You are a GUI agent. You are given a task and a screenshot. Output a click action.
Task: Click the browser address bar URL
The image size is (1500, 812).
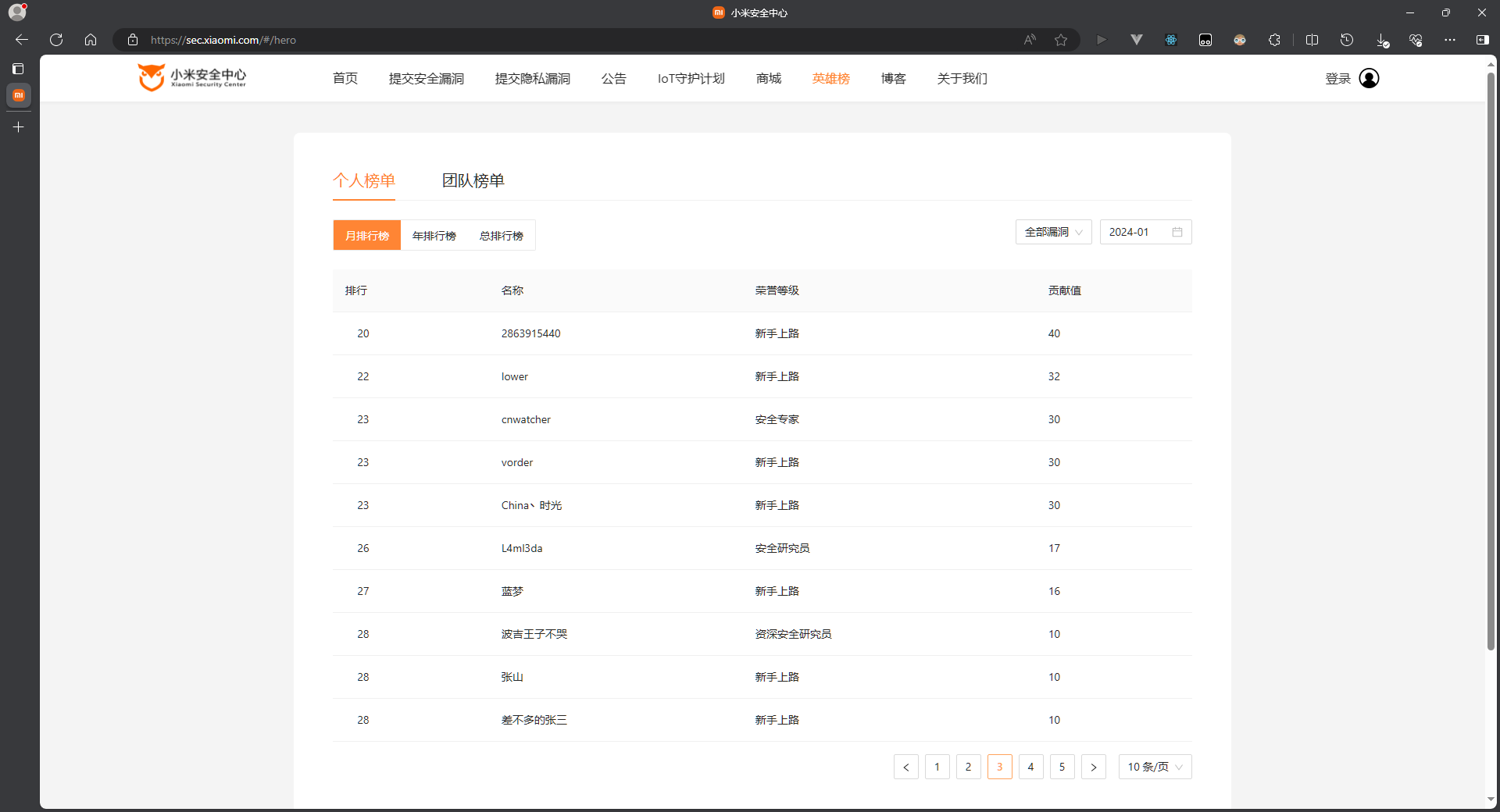coord(223,40)
